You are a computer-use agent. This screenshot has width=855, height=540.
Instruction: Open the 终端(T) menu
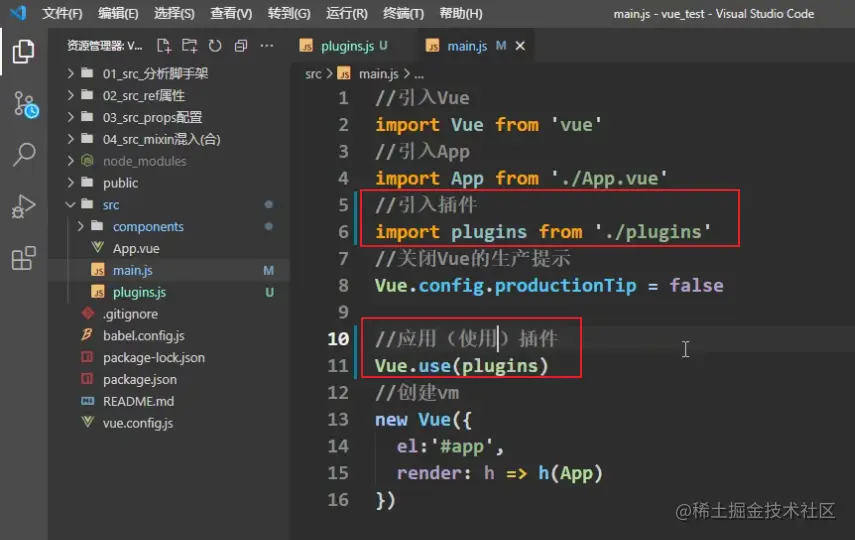pos(403,13)
